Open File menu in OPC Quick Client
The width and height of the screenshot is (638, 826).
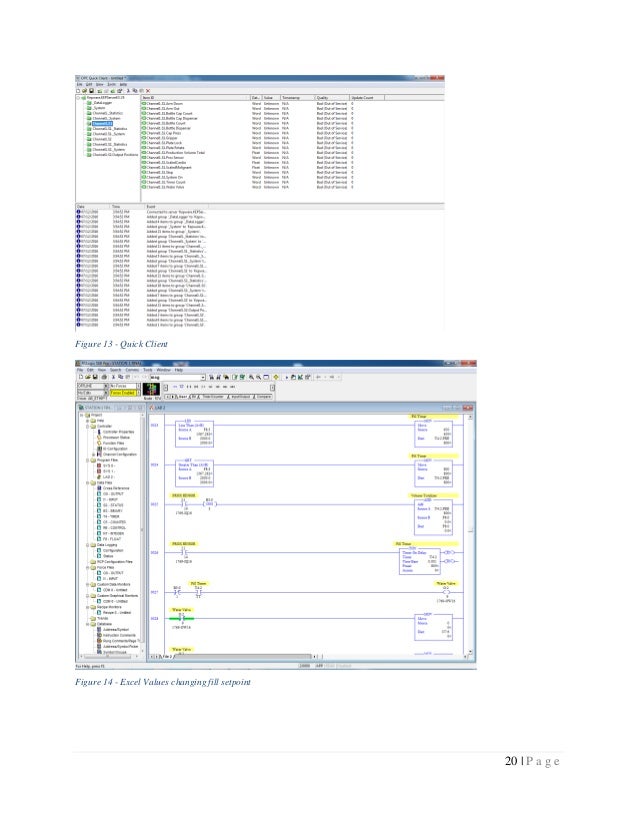click(x=80, y=84)
